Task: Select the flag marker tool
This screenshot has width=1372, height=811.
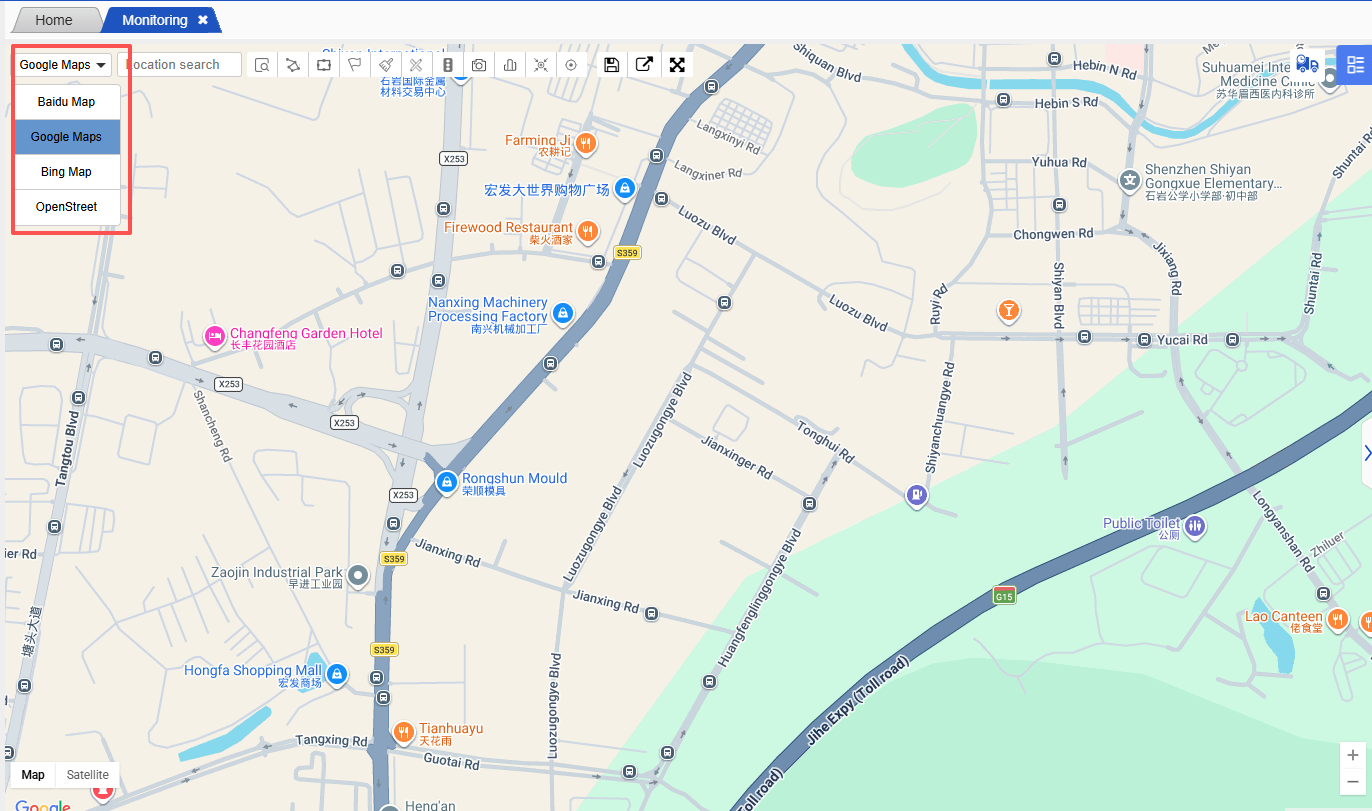Action: (x=354, y=65)
